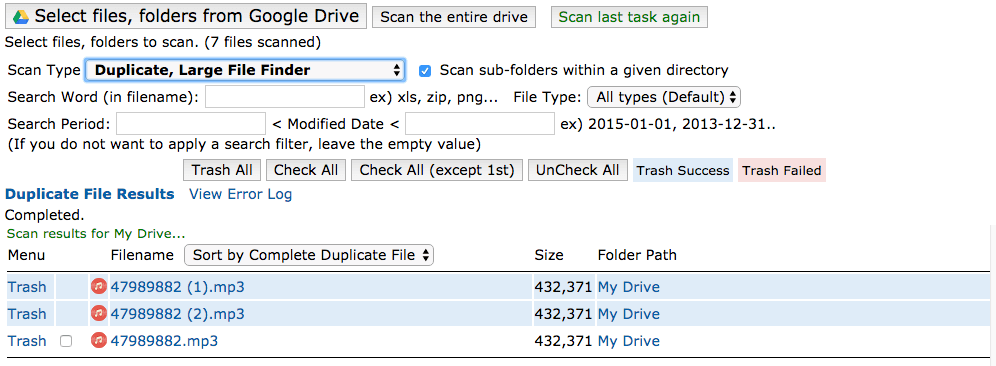Click the Size column header
Image resolution: width=996 pixels, height=366 pixels.
(549, 255)
